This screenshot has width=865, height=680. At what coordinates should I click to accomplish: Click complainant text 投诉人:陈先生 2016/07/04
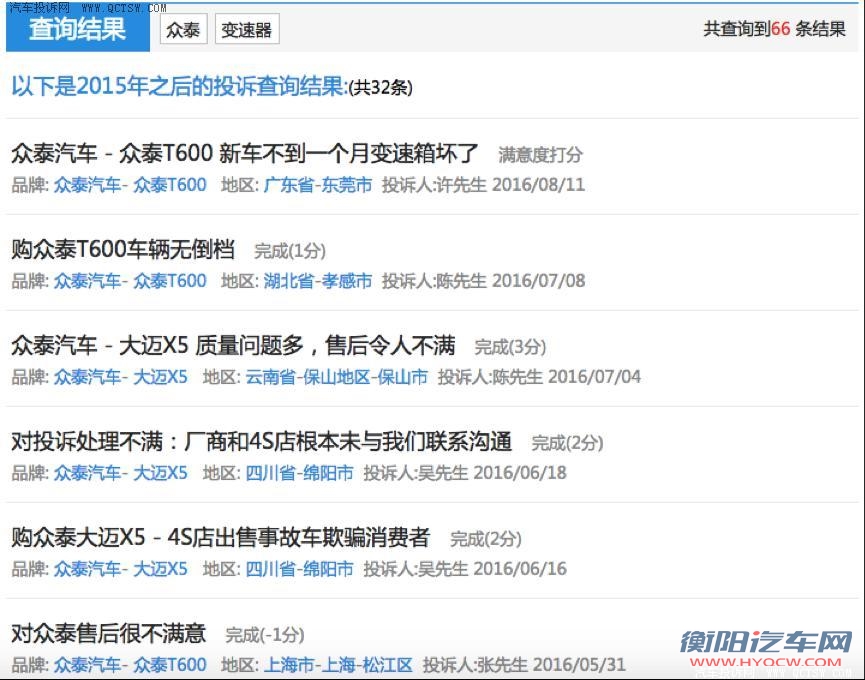540,377
